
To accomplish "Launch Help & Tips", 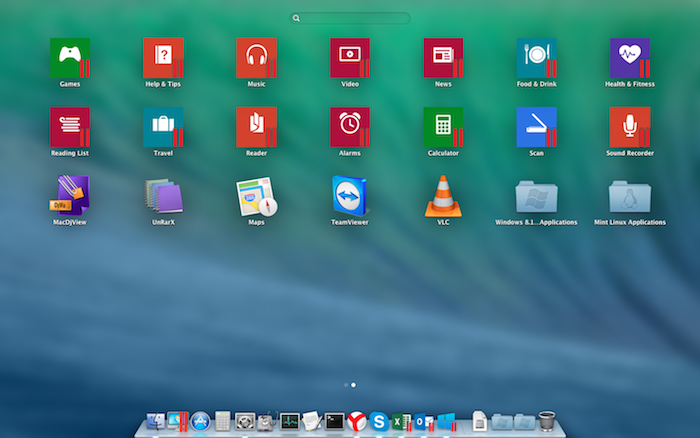I will (163, 58).
